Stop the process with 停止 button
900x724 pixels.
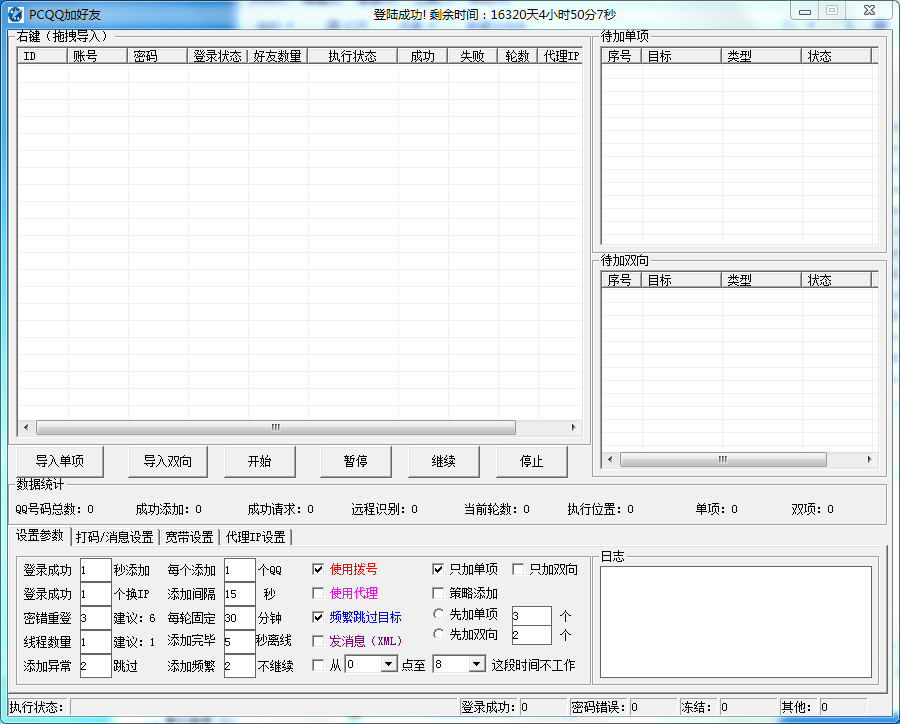click(x=531, y=461)
